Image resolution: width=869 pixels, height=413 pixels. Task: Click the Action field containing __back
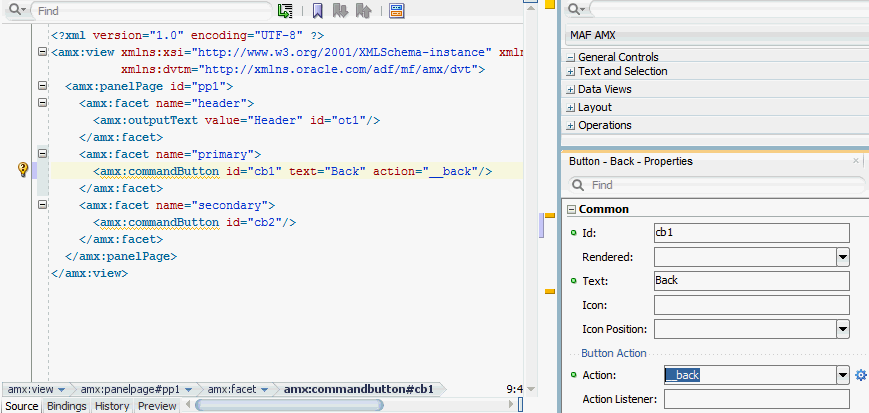click(x=749, y=375)
